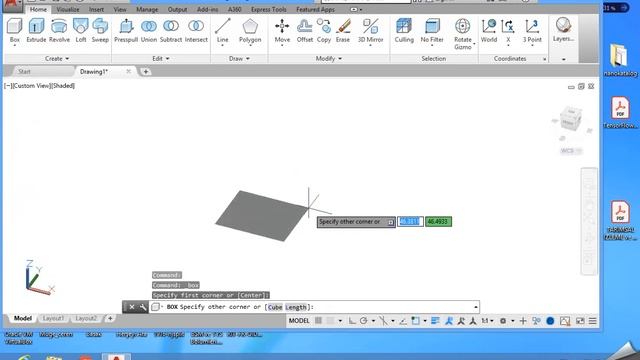Toggle 2D object snap in status bar
The image size is (640, 360).
coord(415,321)
